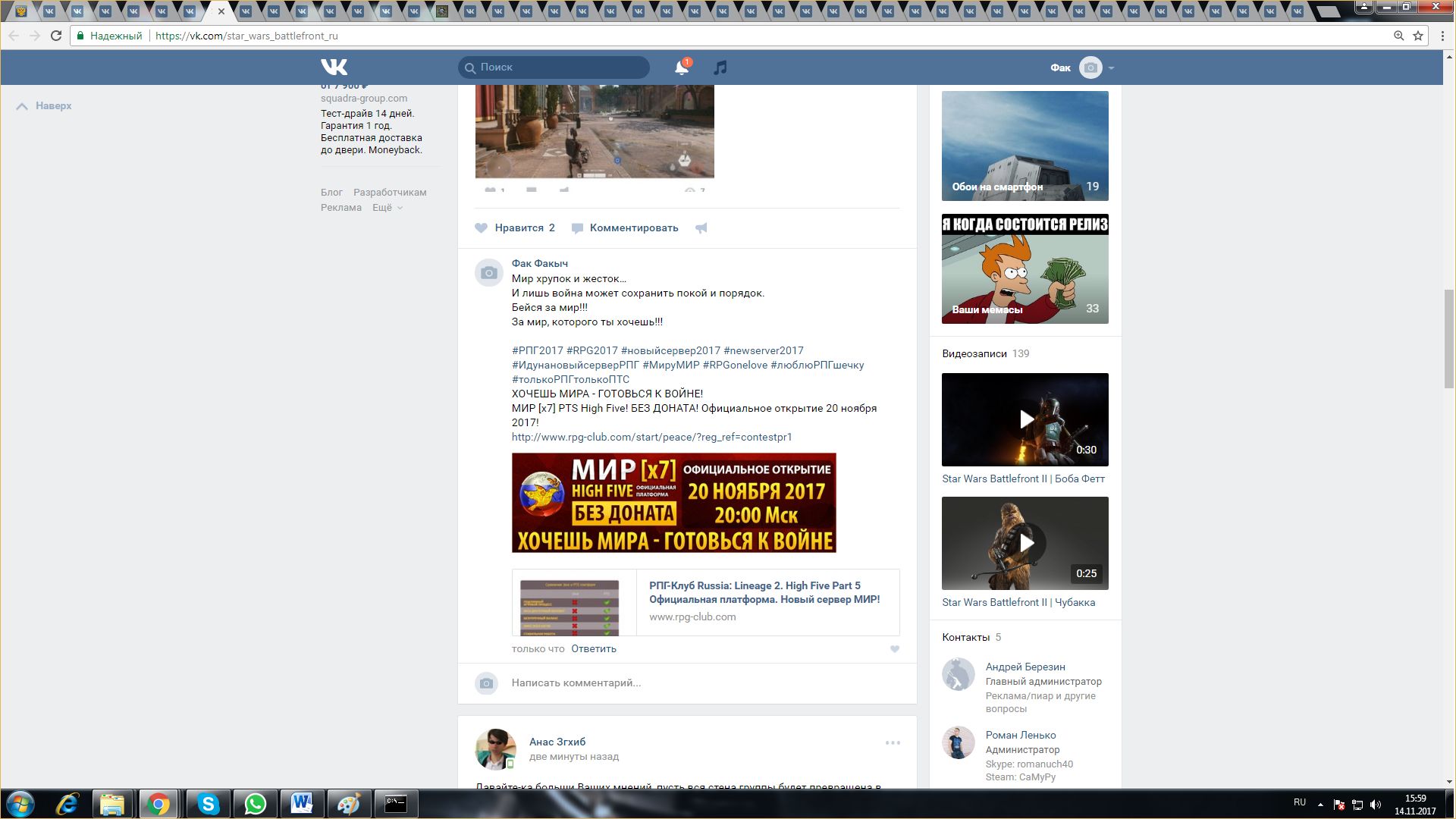Screen dimensions: 1456x819
Task: Open Обои на смартфон album
Action: pos(1025,146)
